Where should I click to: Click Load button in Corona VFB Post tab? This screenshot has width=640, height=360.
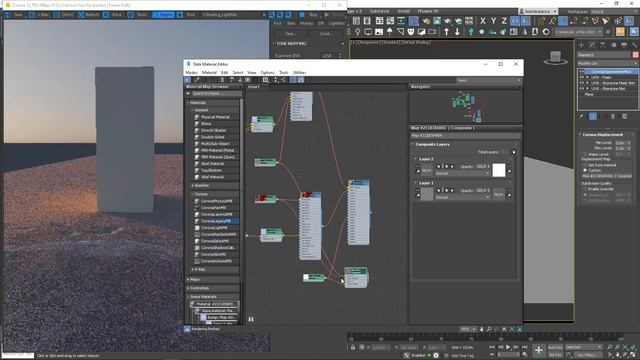click(325, 33)
